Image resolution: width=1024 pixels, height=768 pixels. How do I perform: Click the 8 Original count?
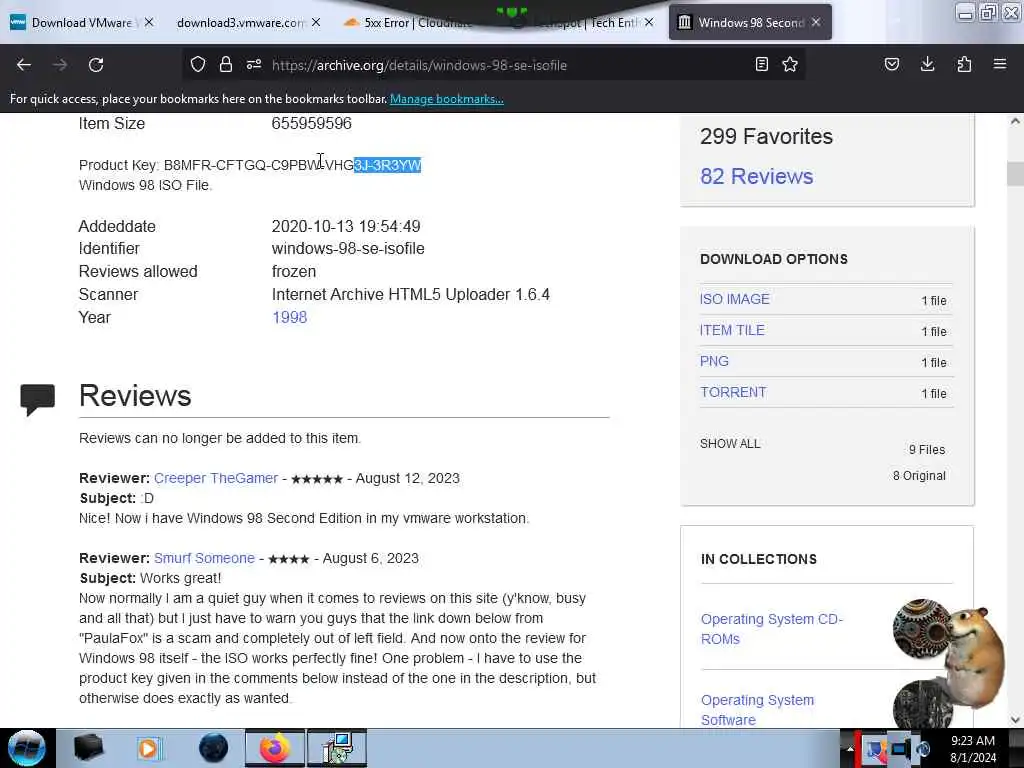[x=920, y=475]
